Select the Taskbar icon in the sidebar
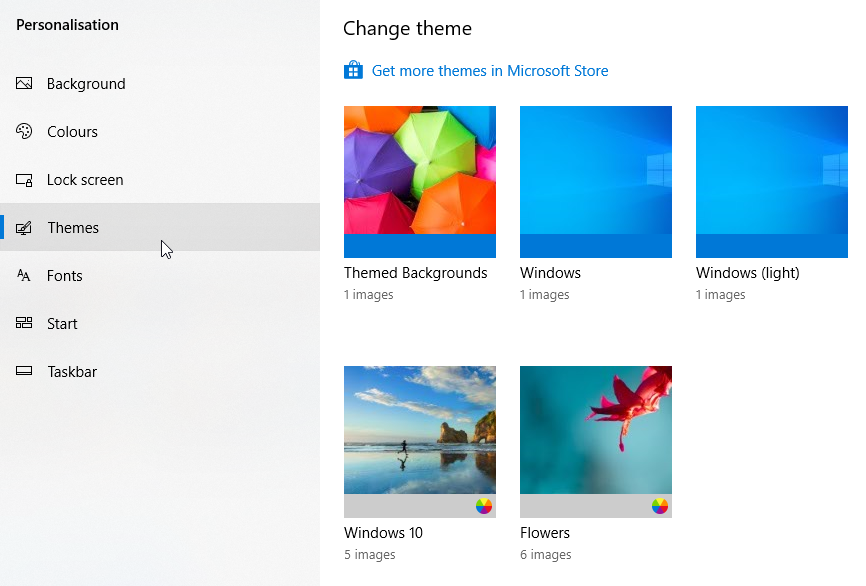866x586 pixels. pos(23,372)
